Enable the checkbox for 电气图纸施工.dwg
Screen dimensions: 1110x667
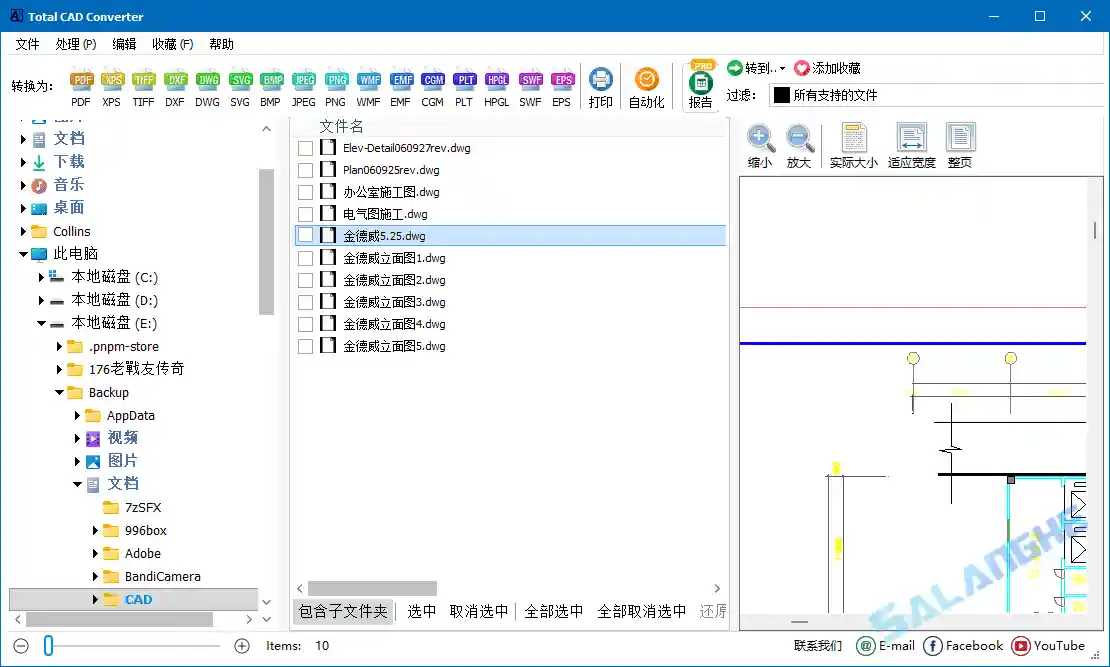click(305, 213)
